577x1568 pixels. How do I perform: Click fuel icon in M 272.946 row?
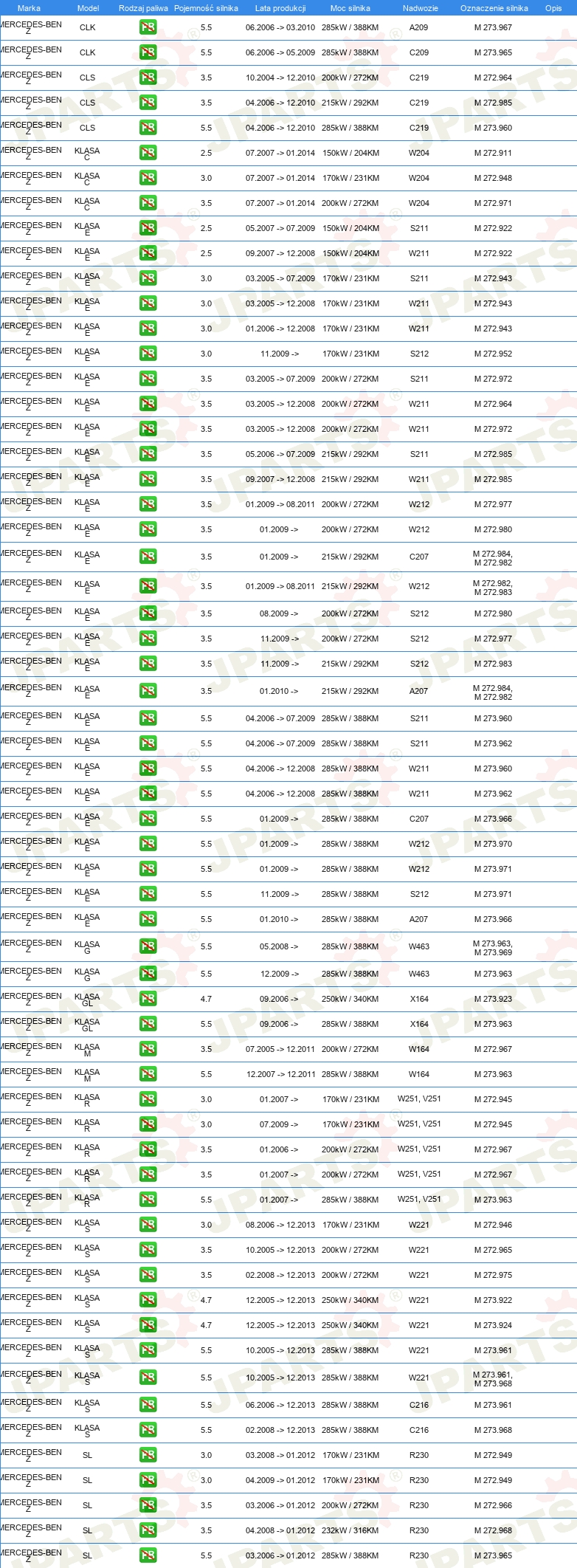coord(148,1225)
